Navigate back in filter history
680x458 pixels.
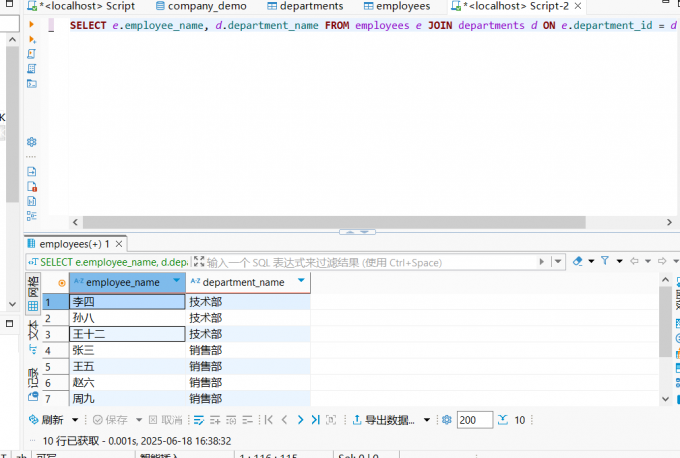point(634,261)
